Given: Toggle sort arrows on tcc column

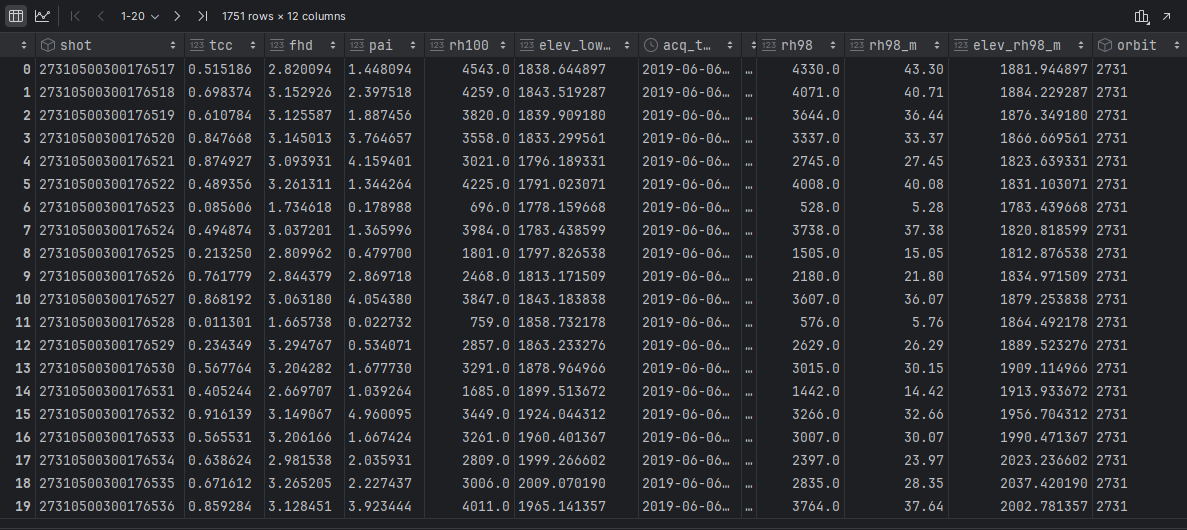Looking at the screenshot, I should 251,45.
